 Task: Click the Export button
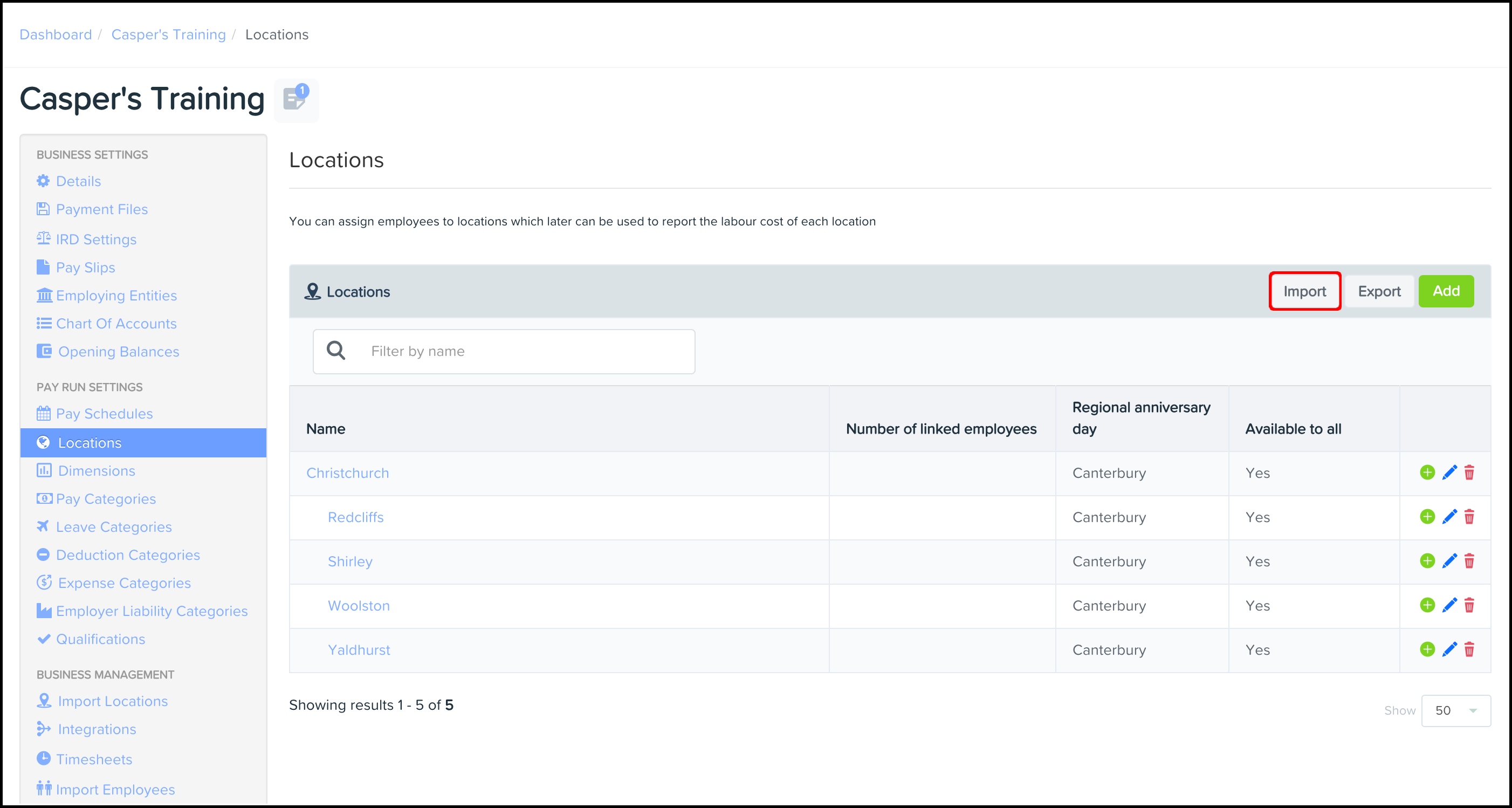(x=1379, y=291)
